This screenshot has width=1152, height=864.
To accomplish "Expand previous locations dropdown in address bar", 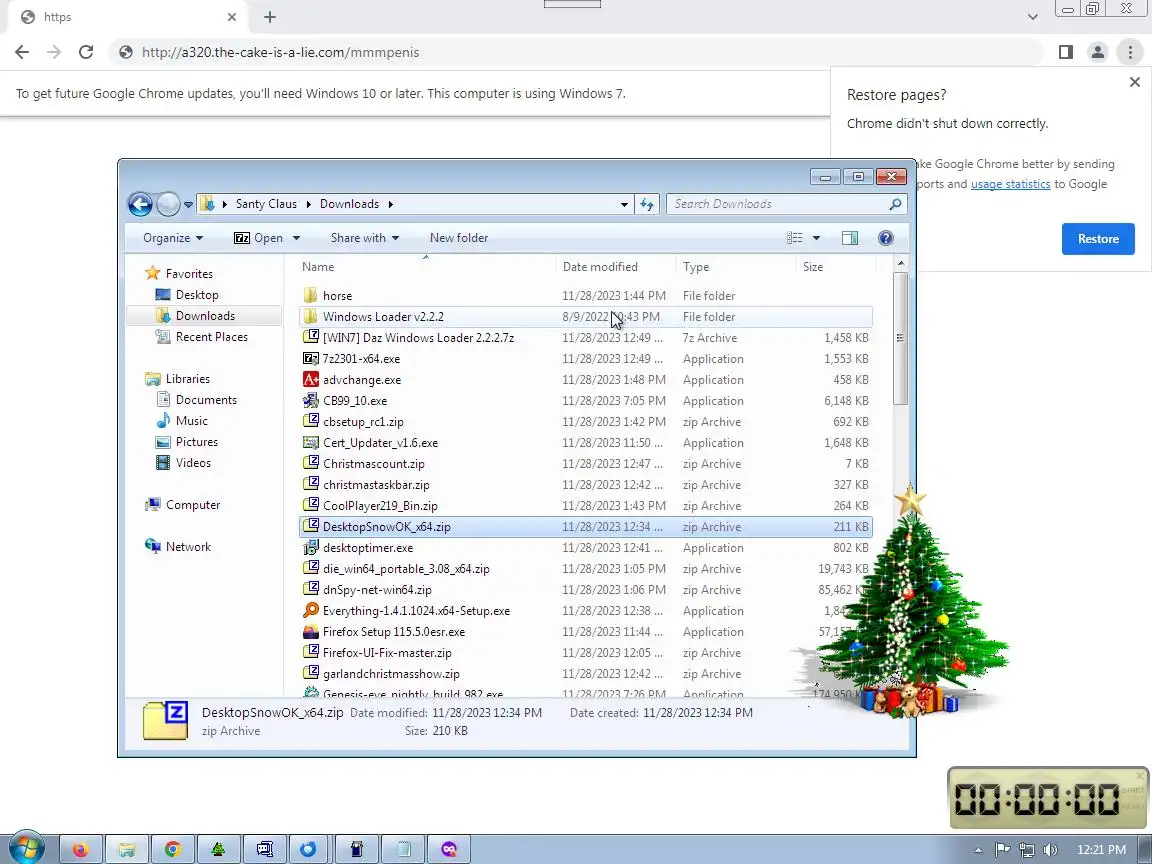I will 624,204.
